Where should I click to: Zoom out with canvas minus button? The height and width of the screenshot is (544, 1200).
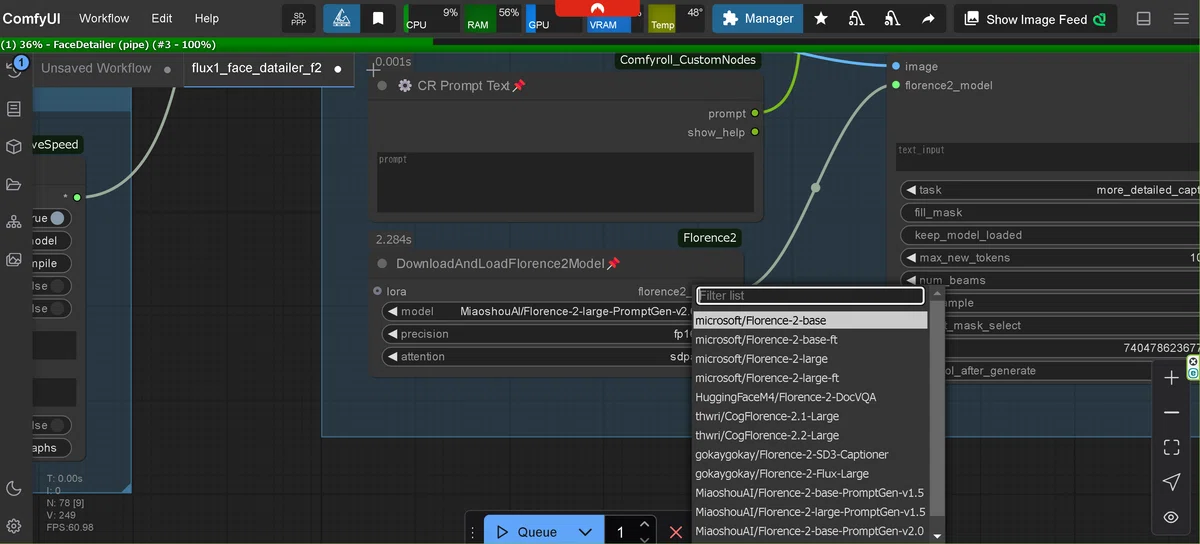coord(1172,412)
